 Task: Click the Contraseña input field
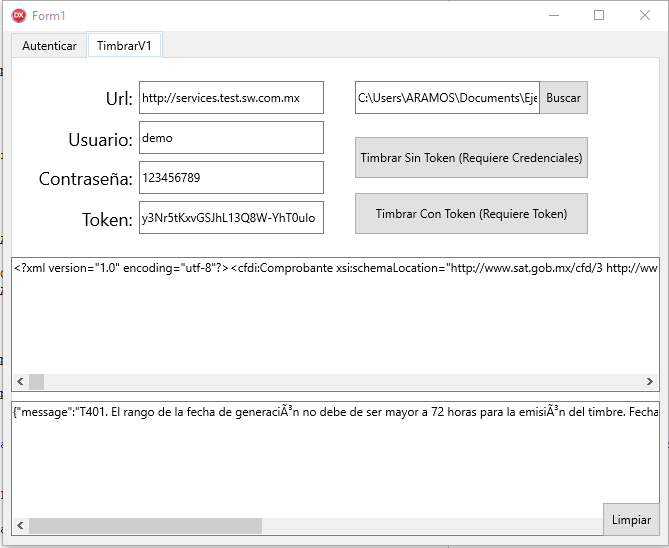point(231,178)
